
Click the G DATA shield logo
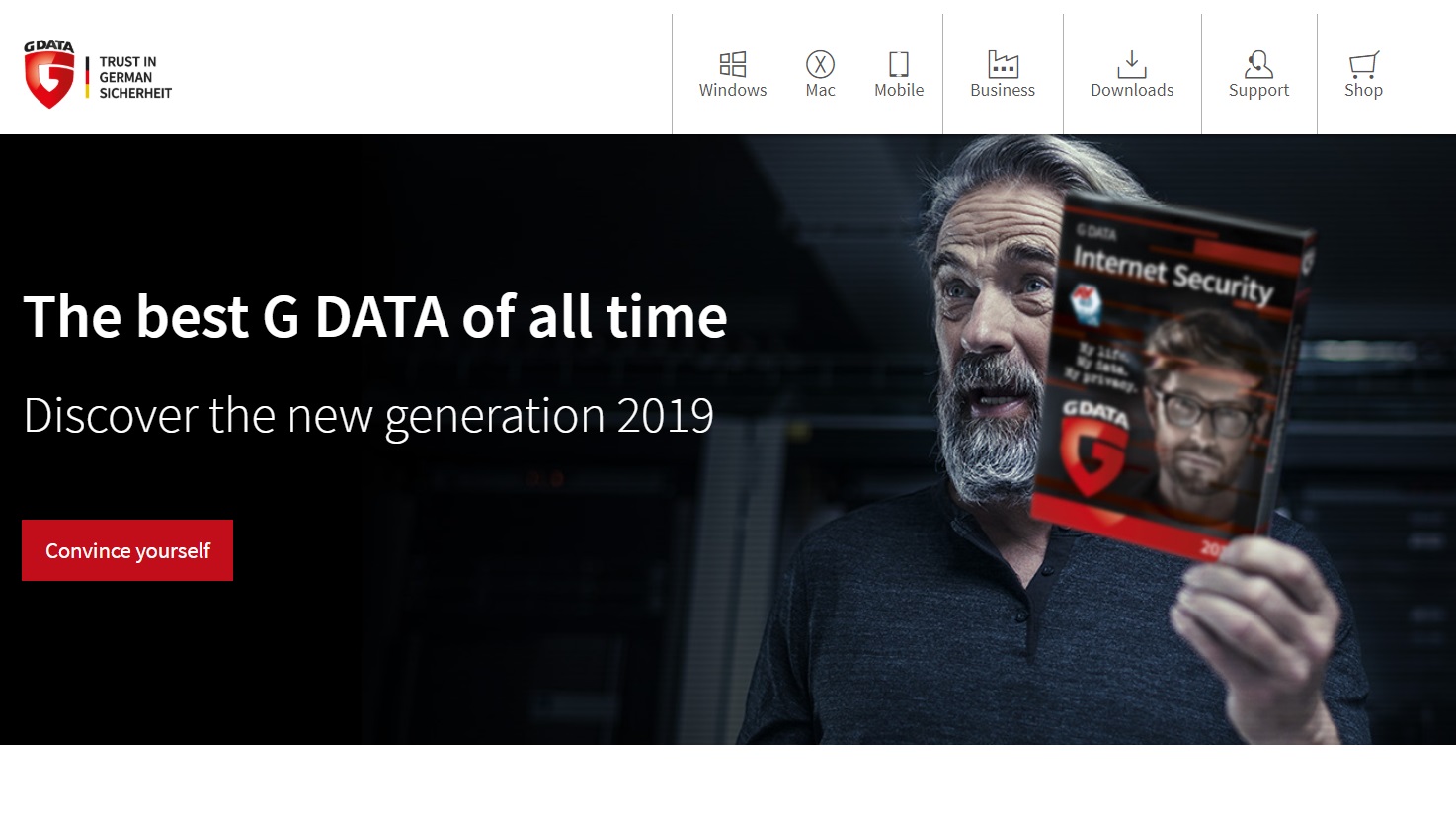[x=49, y=74]
